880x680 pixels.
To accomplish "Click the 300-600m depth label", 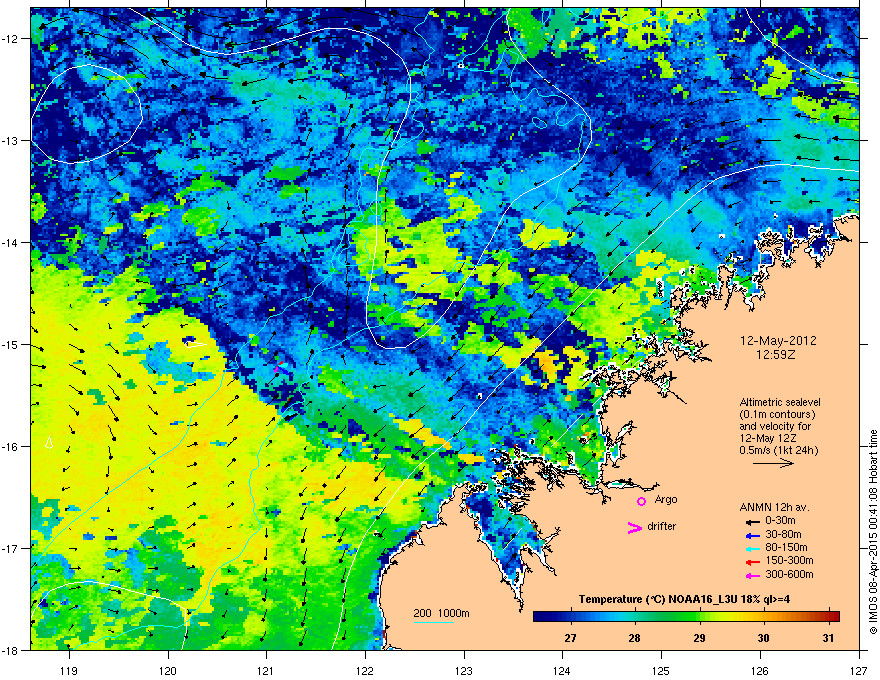I will [x=789, y=575].
